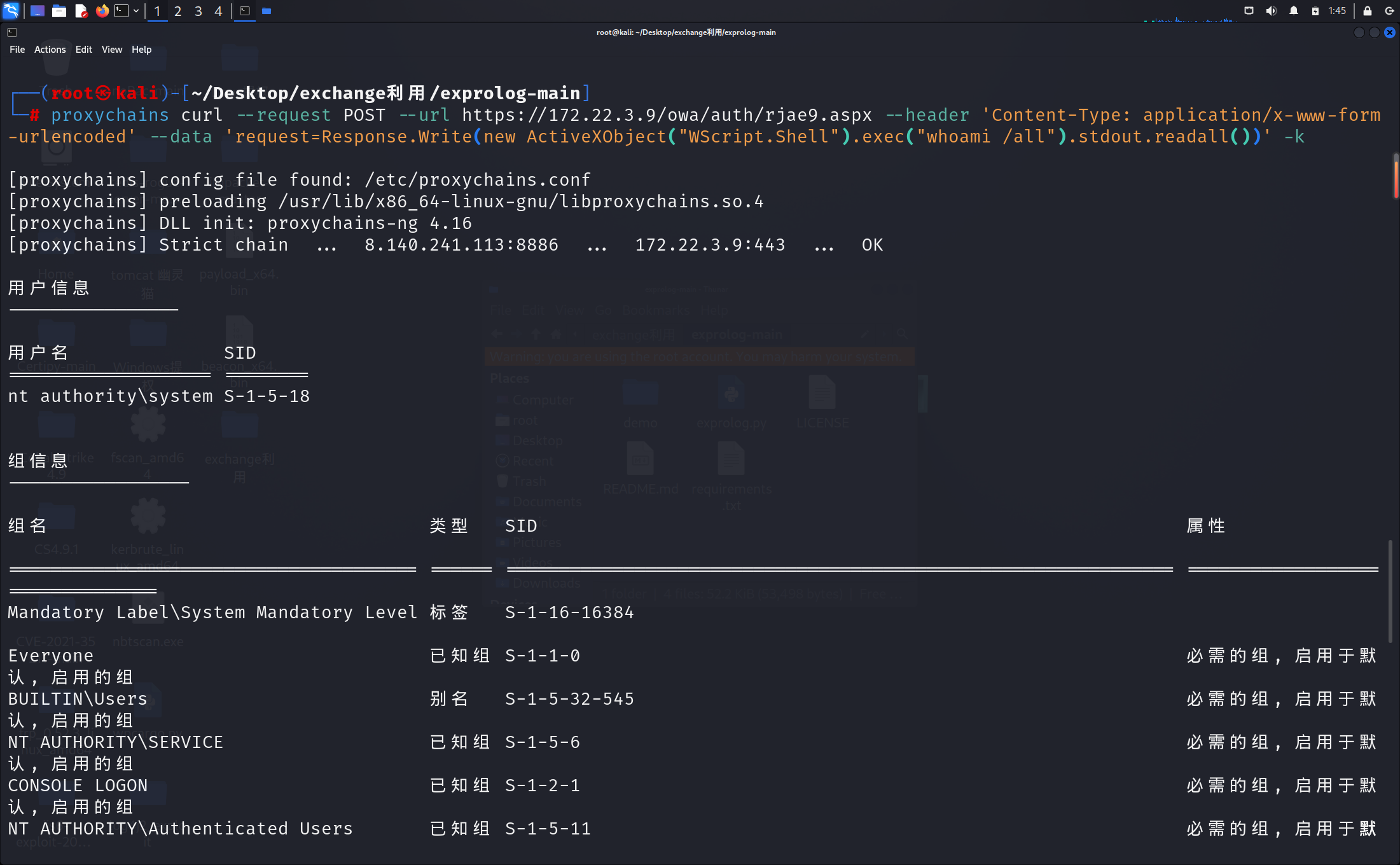
Task: Open the volume control icon
Action: pos(1272,11)
